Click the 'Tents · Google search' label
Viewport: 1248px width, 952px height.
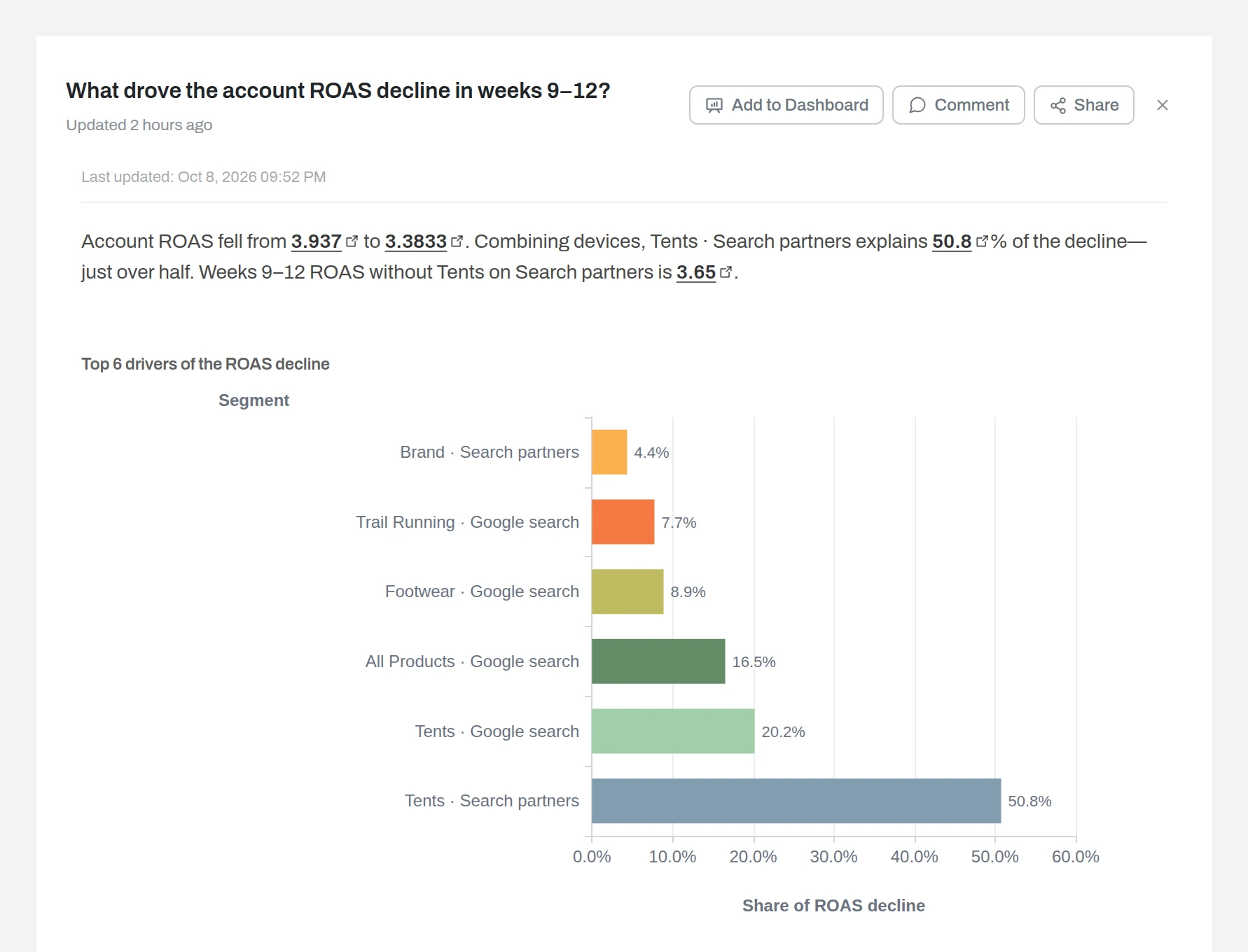click(x=497, y=731)
